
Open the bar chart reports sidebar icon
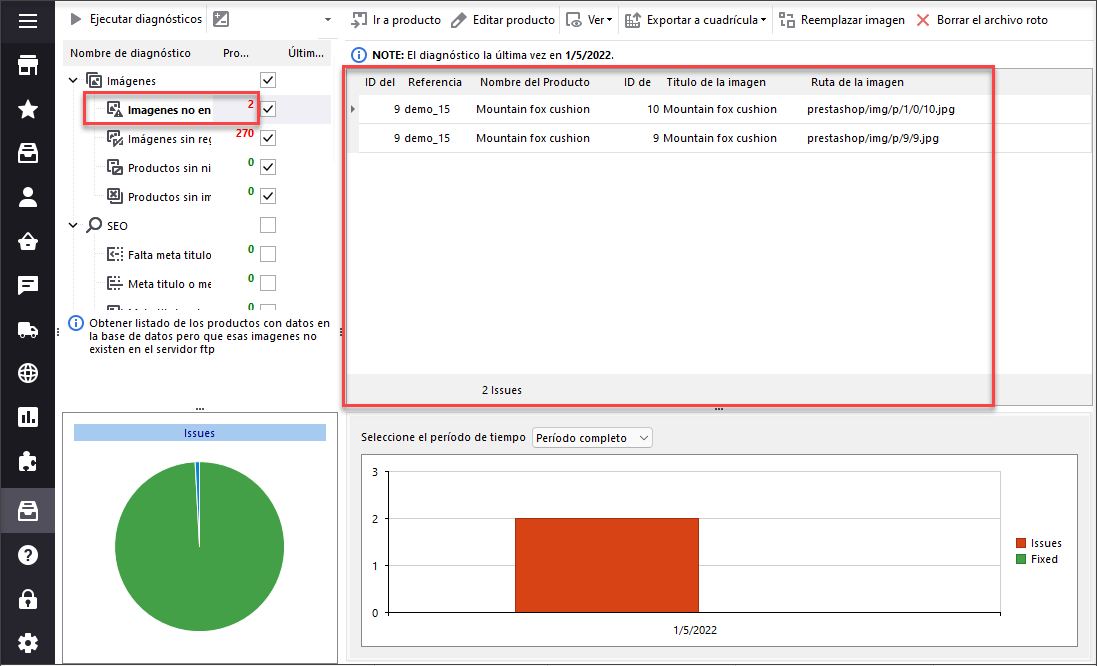coord(28,418)
